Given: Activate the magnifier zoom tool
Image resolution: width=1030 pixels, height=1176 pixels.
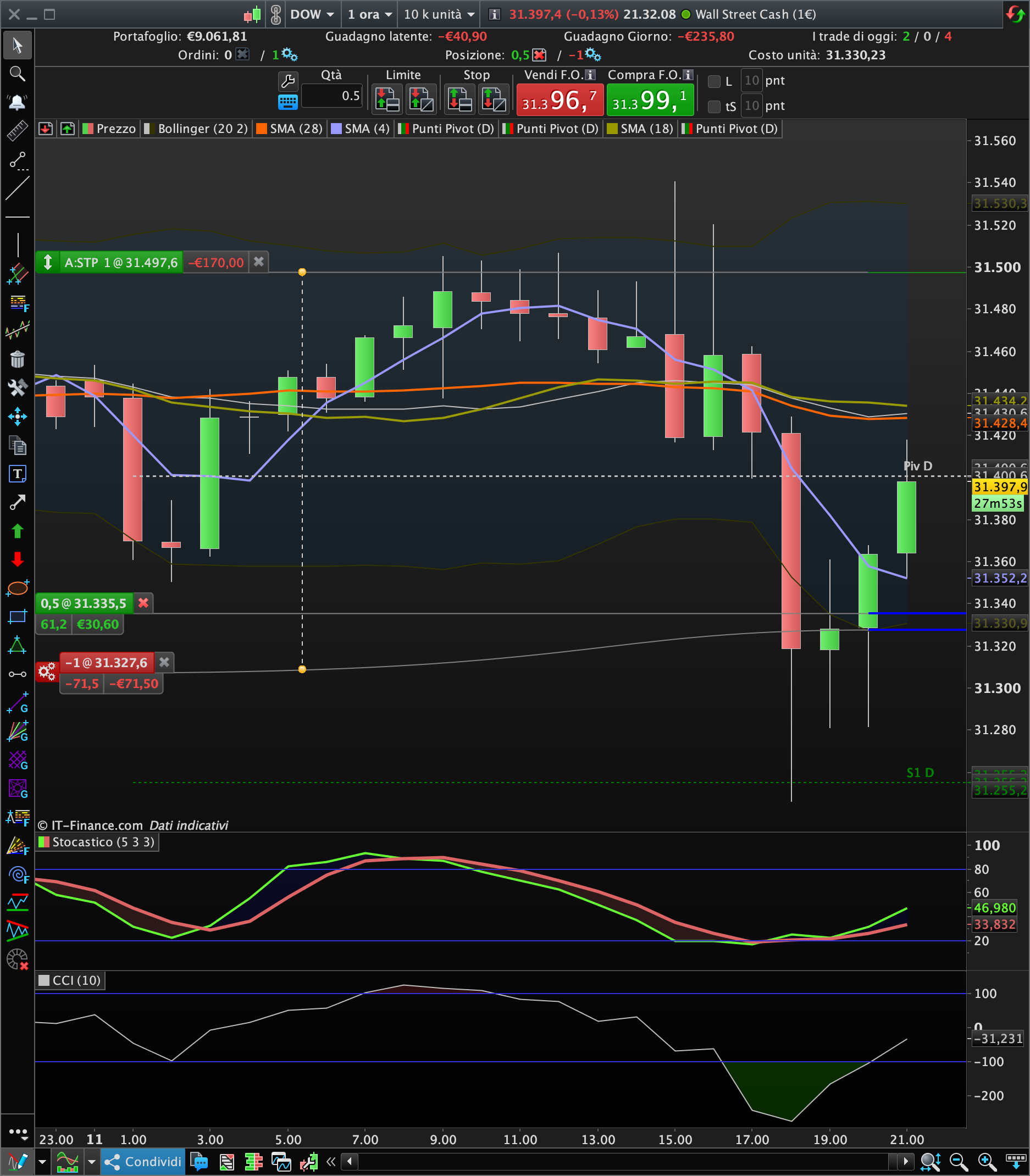Looking at the screenshot, I should [17, 74].
